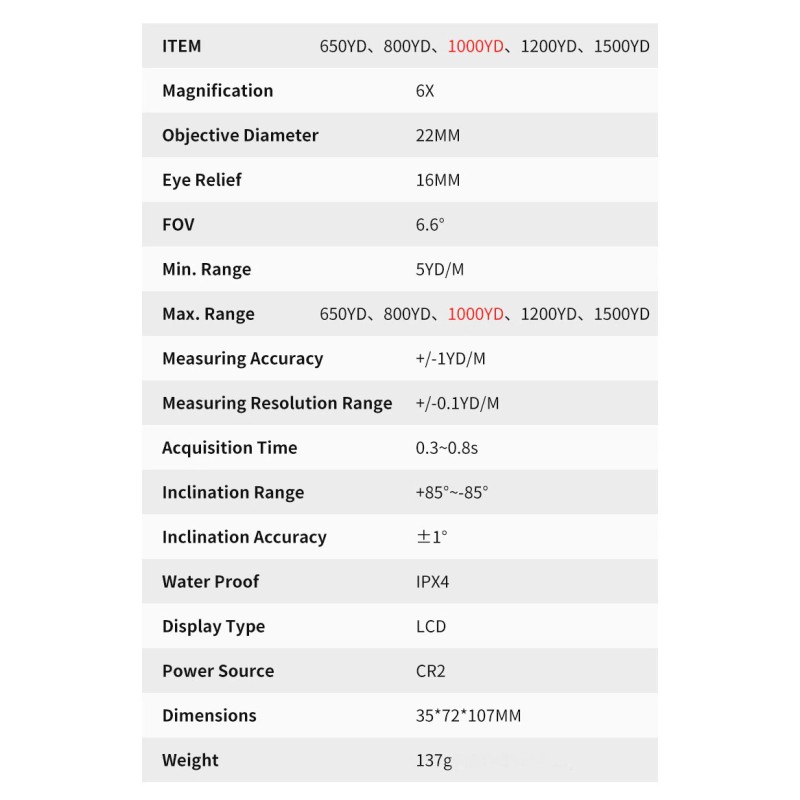Viewport: 800px width, 800px height.
Task: Click the 800YD value in Max. Range row
Action: [408, 314]
